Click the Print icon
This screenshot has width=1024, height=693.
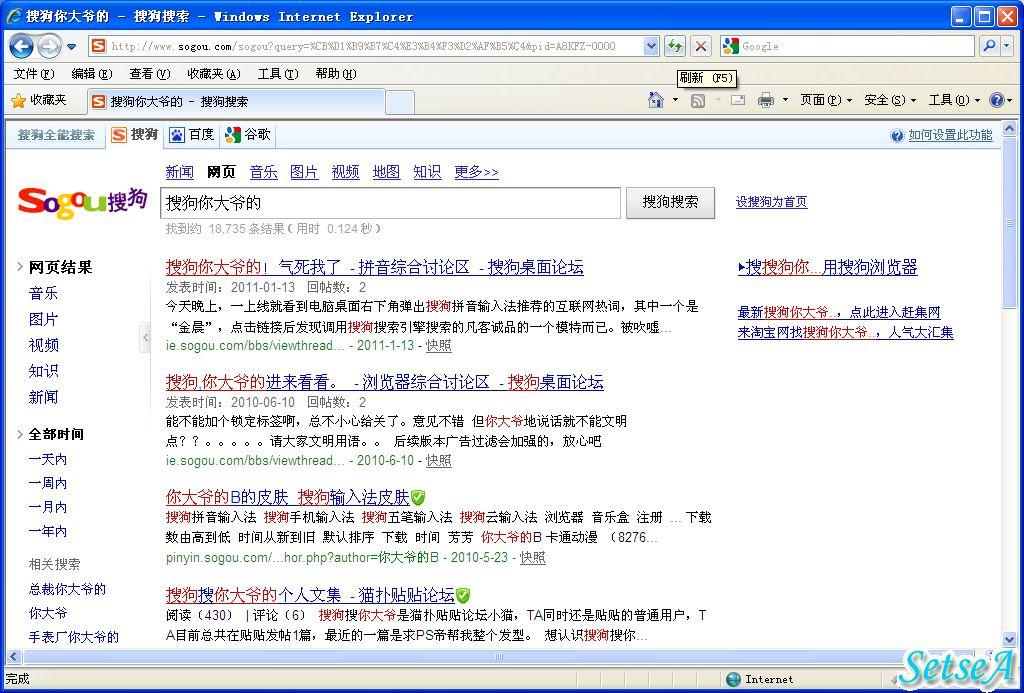[765, 100]
